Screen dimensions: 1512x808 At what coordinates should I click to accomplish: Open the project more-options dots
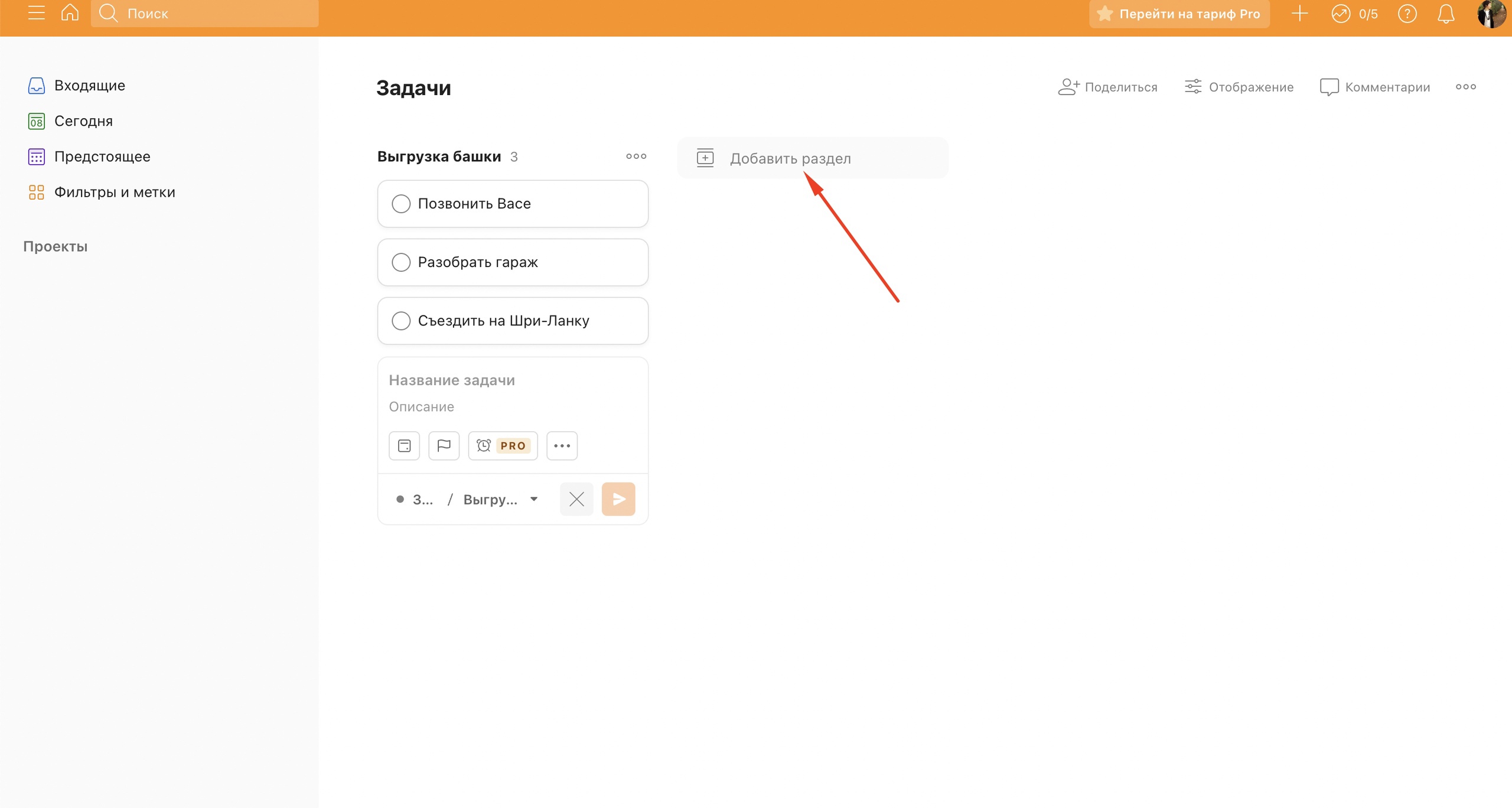pyautogui.click(x=1465, y=87)
